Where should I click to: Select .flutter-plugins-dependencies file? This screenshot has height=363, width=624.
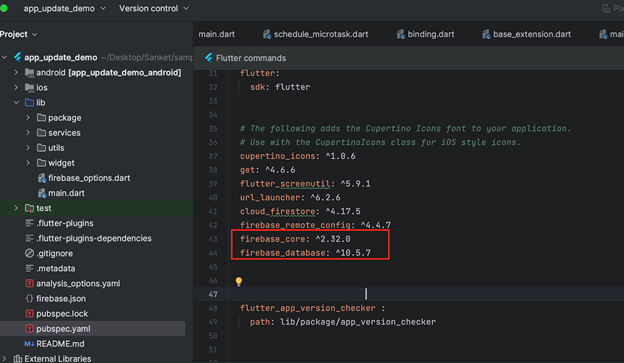click(94, 238)
